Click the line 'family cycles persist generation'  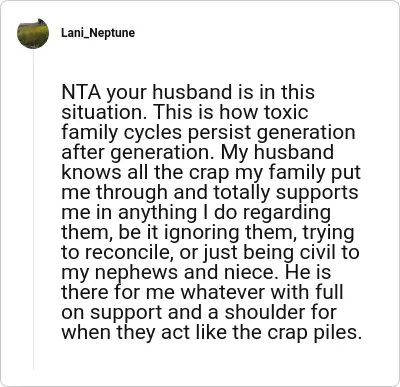tap(208, 133)
